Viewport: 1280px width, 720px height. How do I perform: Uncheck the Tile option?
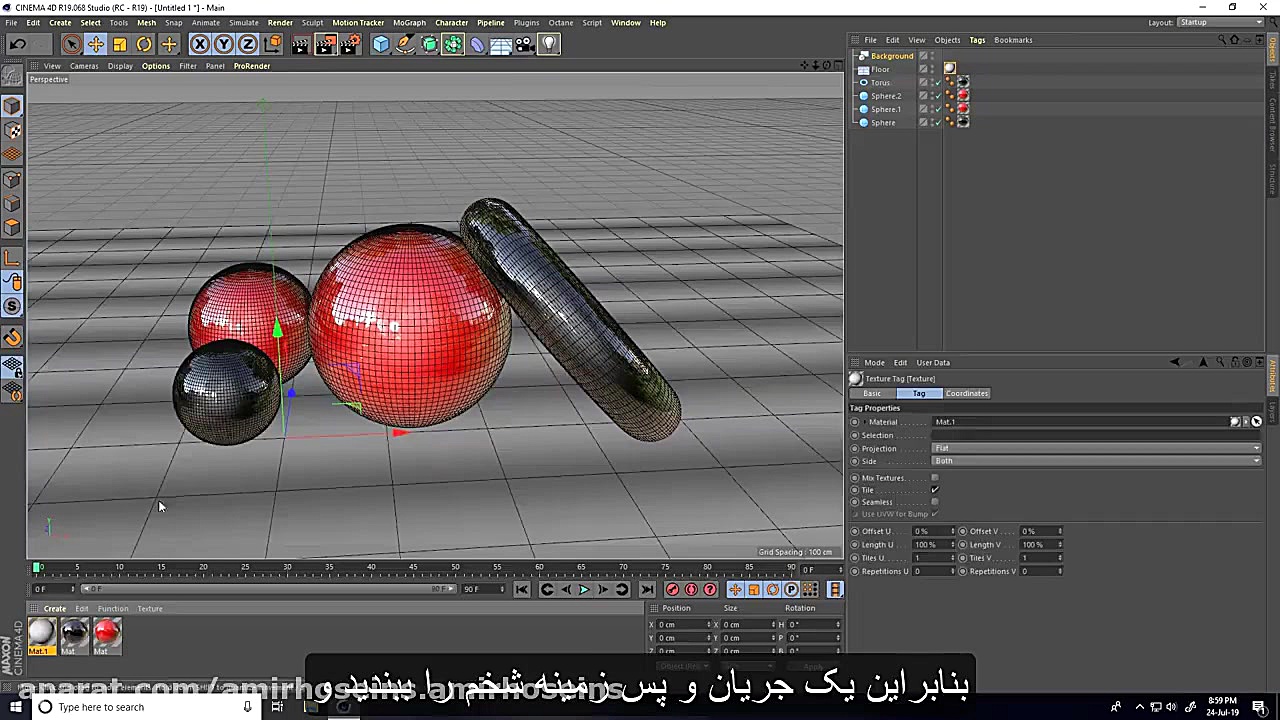pos(935,490)
